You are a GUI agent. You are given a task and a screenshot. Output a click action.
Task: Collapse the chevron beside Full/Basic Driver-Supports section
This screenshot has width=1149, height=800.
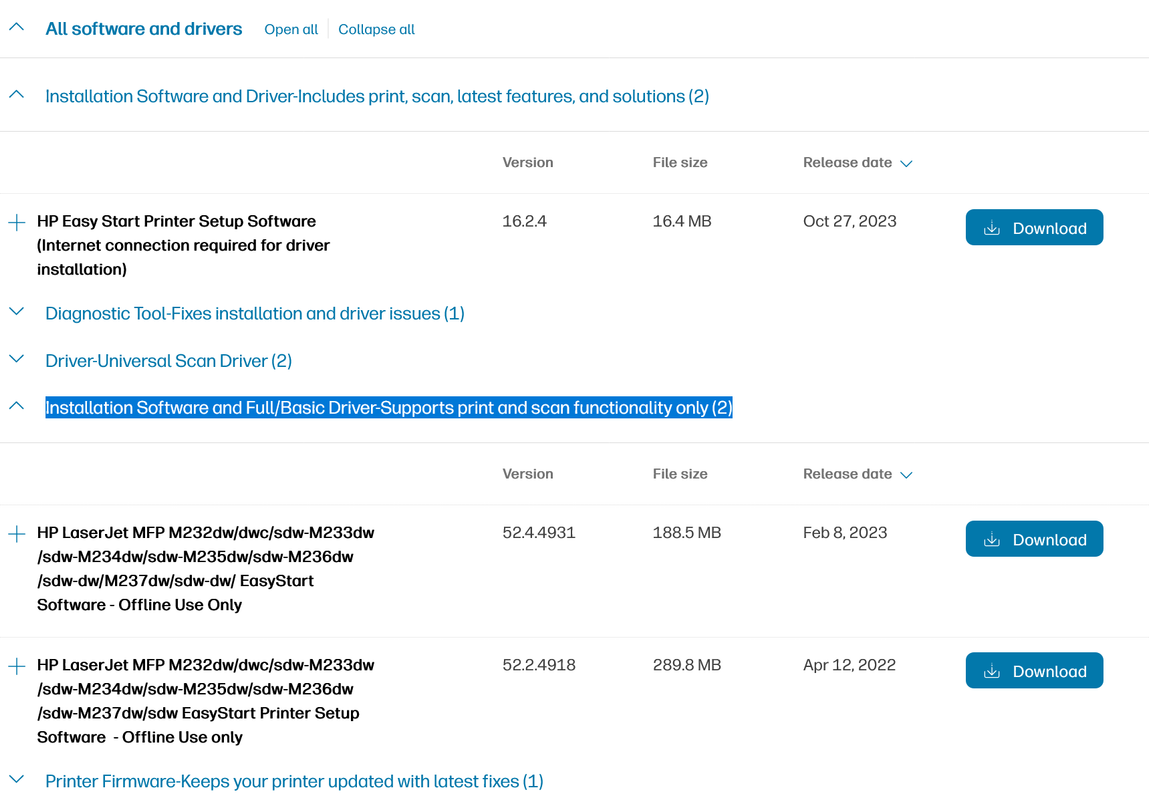click(x=16, y=407)
